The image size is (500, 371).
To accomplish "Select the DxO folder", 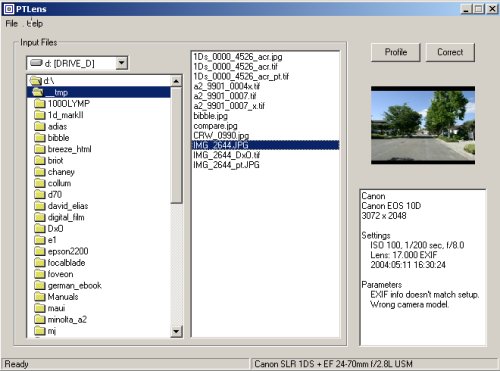I will (x=49, y=229).
